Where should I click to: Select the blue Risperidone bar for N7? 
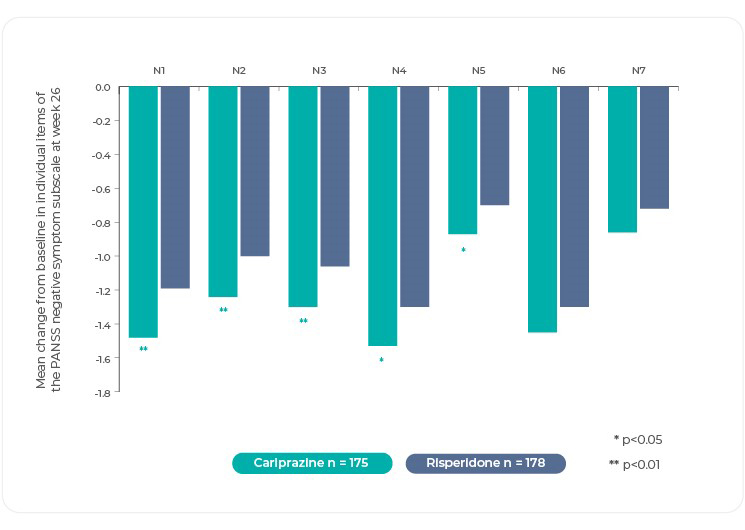tap(654, 148)
